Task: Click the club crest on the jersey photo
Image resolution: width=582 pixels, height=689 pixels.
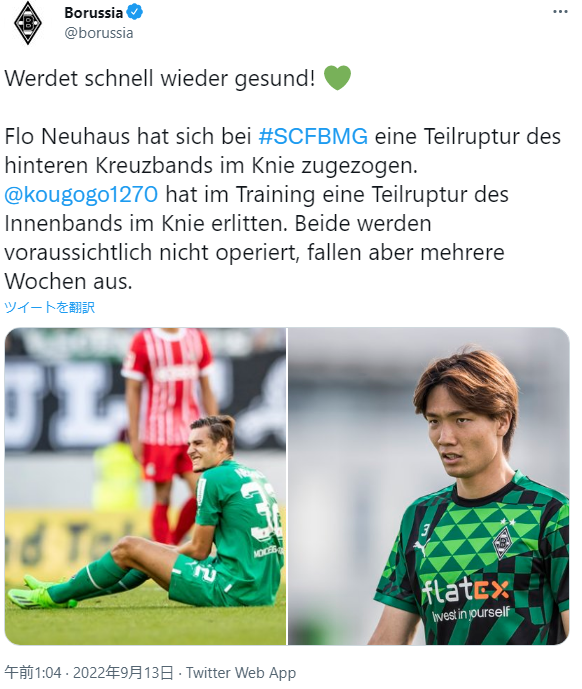Action: click(x=502, y=543)
